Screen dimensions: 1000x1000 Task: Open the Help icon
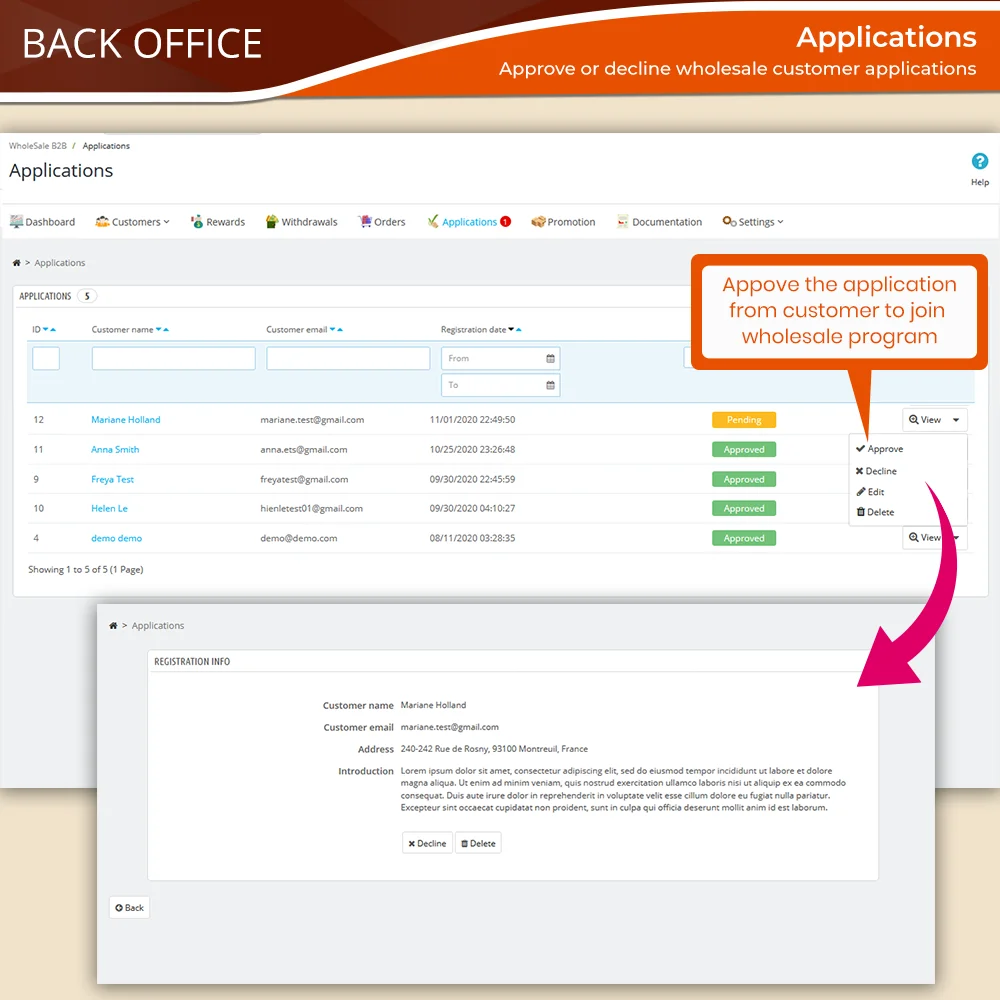pos(979,162)
